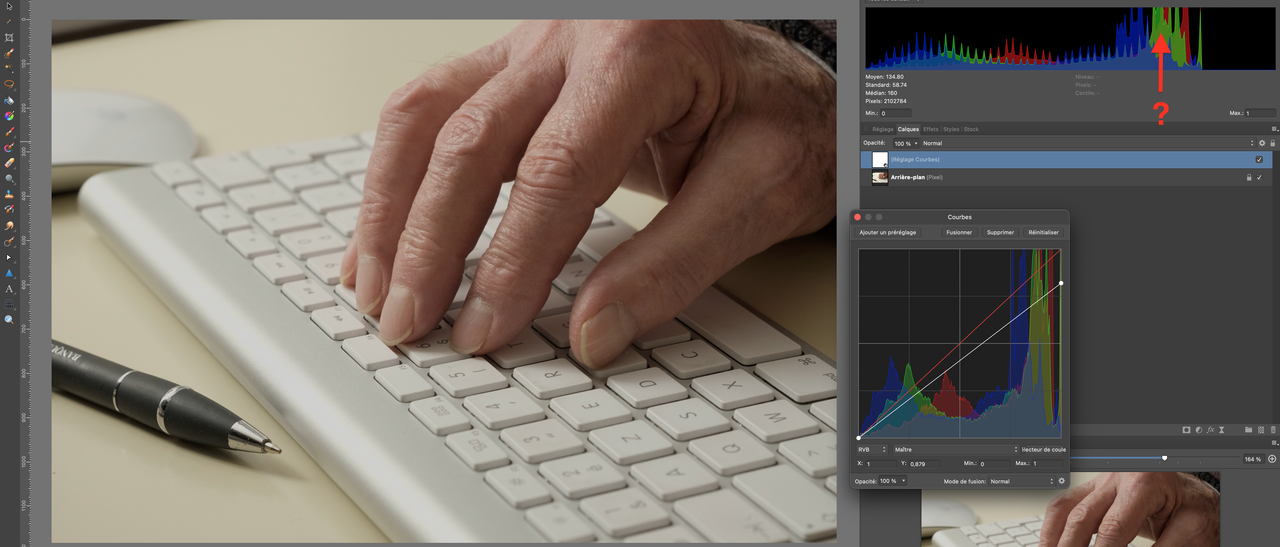Viewport: 1280px width, 547px height.
Task: Click the Réglage Courbes layer thumbnail
Action: click(x=880, y=159)
